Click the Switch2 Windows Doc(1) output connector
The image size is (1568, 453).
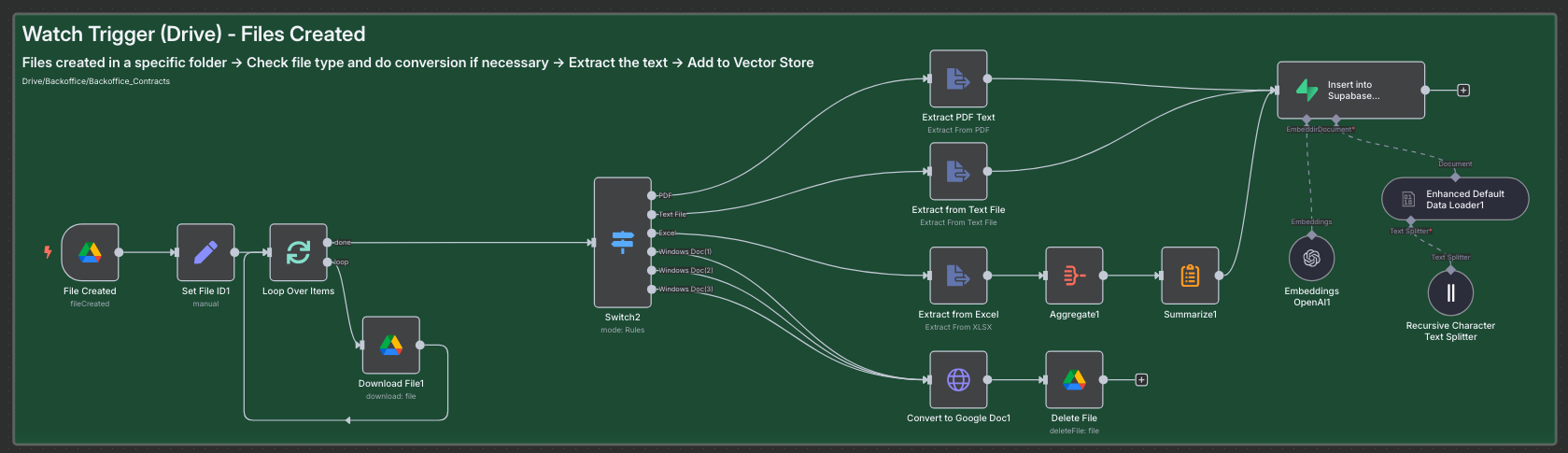tap(652, 252)
